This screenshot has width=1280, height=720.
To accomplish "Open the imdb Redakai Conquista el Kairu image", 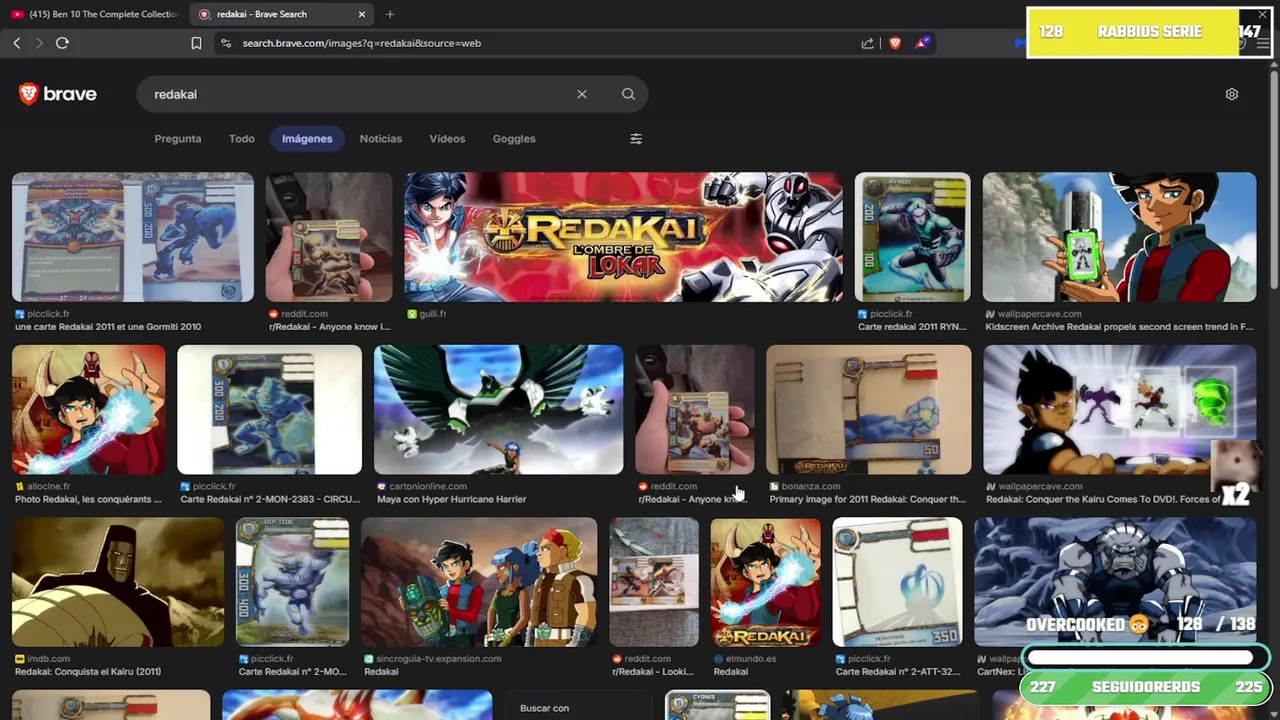I will (x=118, y=582).
